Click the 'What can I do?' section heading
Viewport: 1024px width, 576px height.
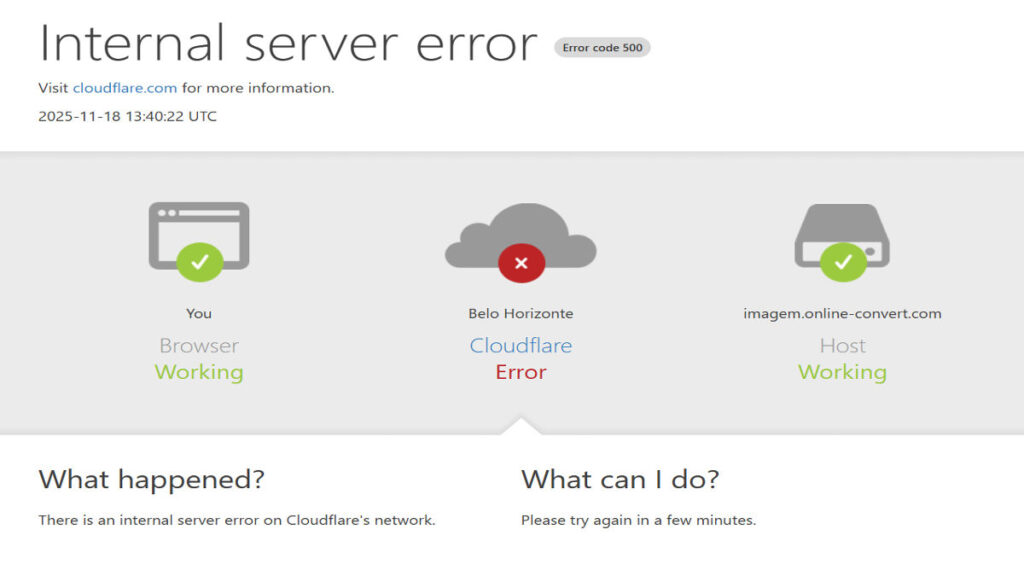(x=619, y=479)
